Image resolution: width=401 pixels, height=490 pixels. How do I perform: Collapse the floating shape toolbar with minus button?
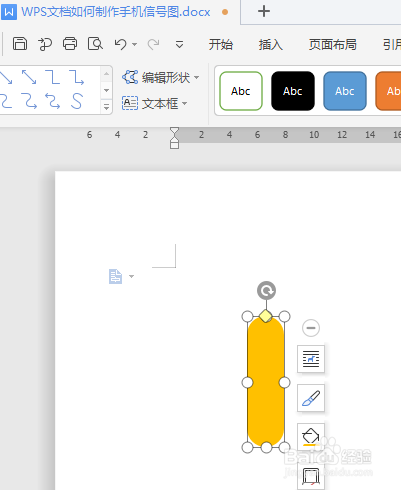click(x=311, y=328)
